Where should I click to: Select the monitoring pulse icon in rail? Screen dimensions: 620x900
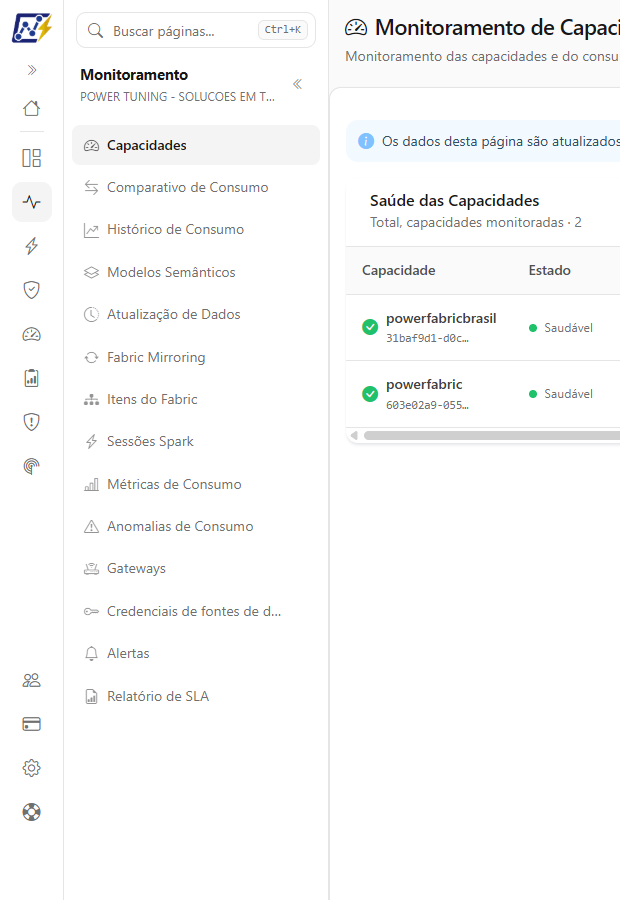32,202
